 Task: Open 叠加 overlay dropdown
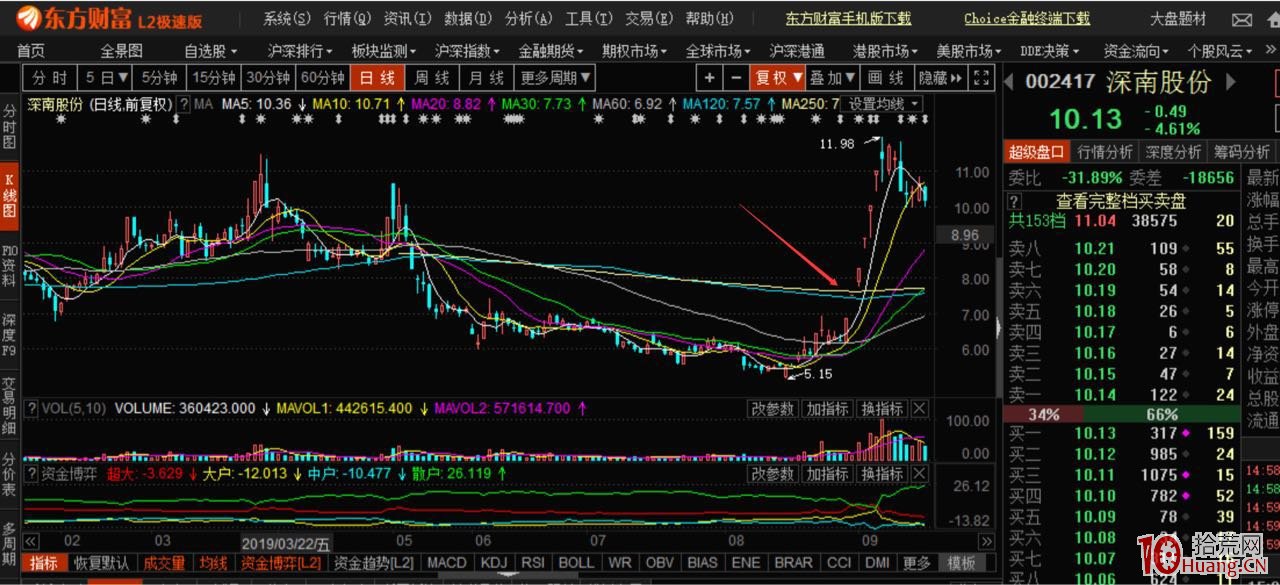[834, 78]
